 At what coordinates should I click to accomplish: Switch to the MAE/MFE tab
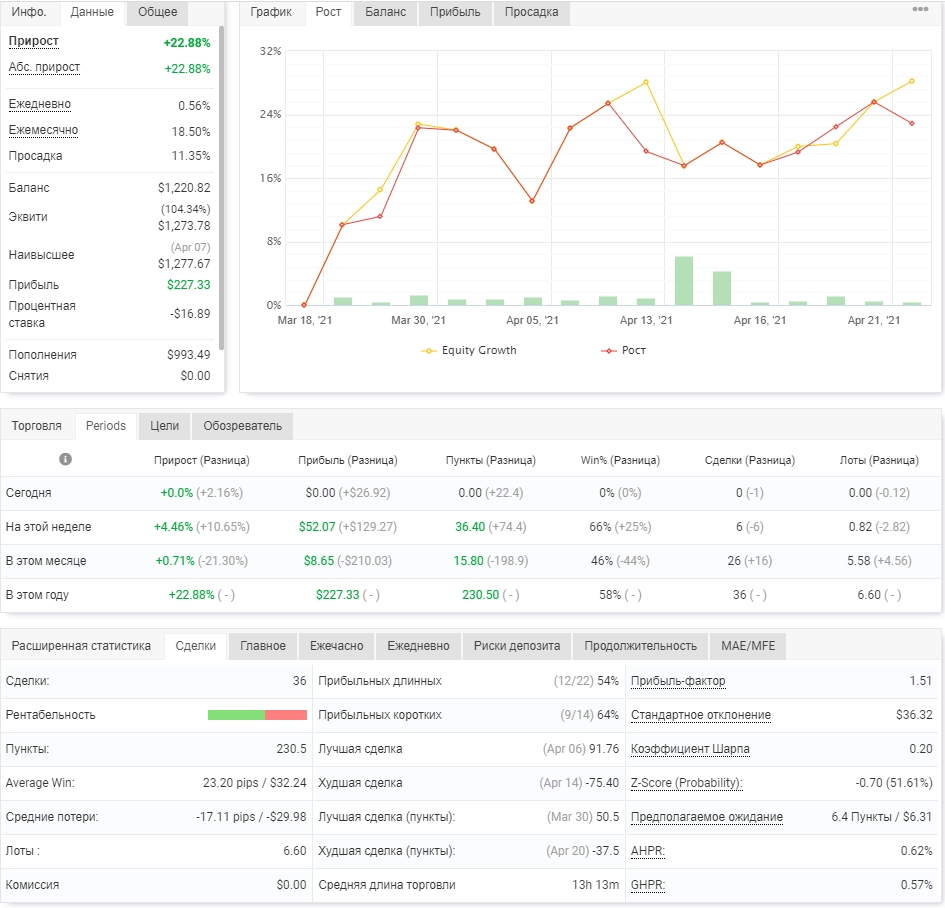click(x=748, y=646)
